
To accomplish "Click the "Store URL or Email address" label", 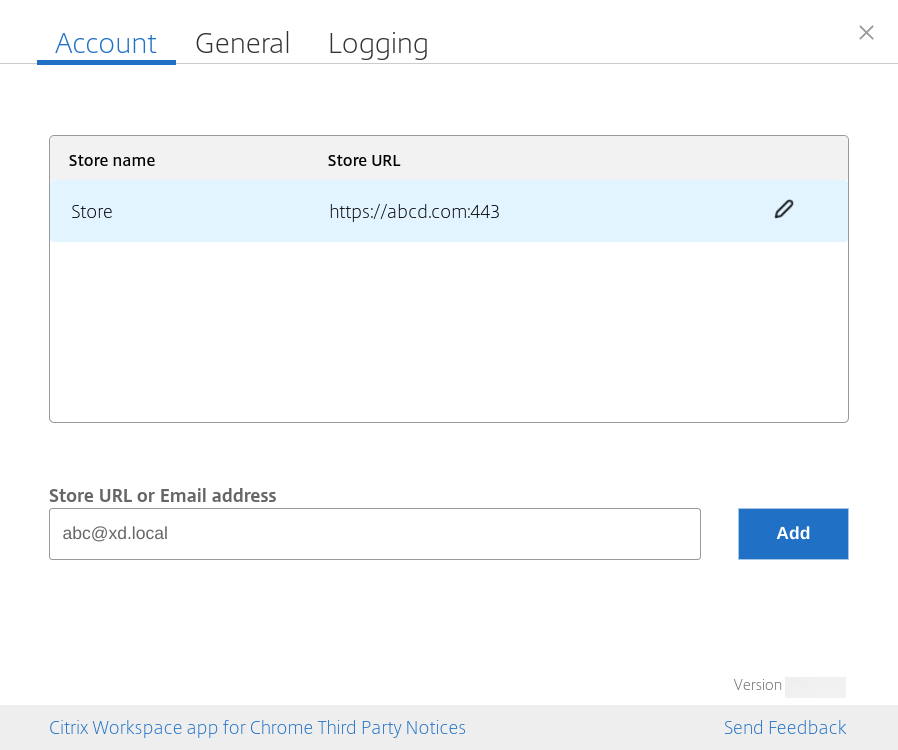I will (x=162, y=495).
